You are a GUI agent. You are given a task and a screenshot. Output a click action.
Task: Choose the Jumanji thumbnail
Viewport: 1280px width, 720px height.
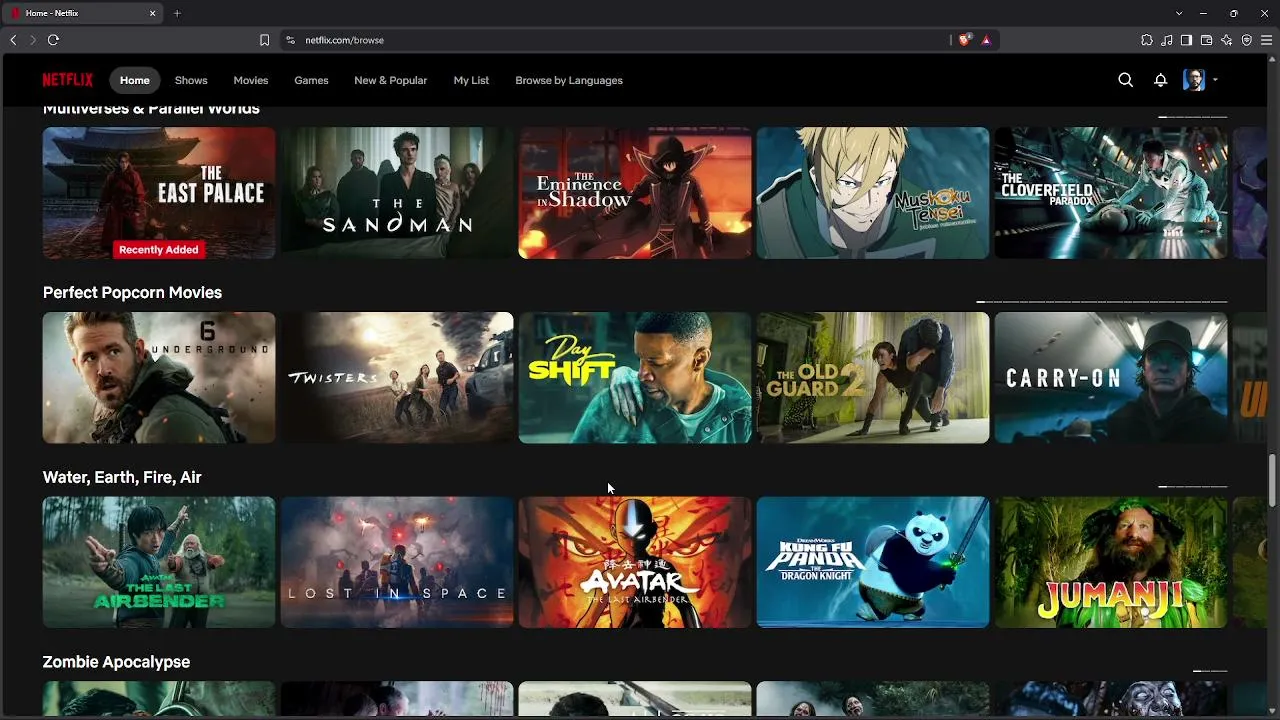pyautogui.click(x=1111, y=562)
